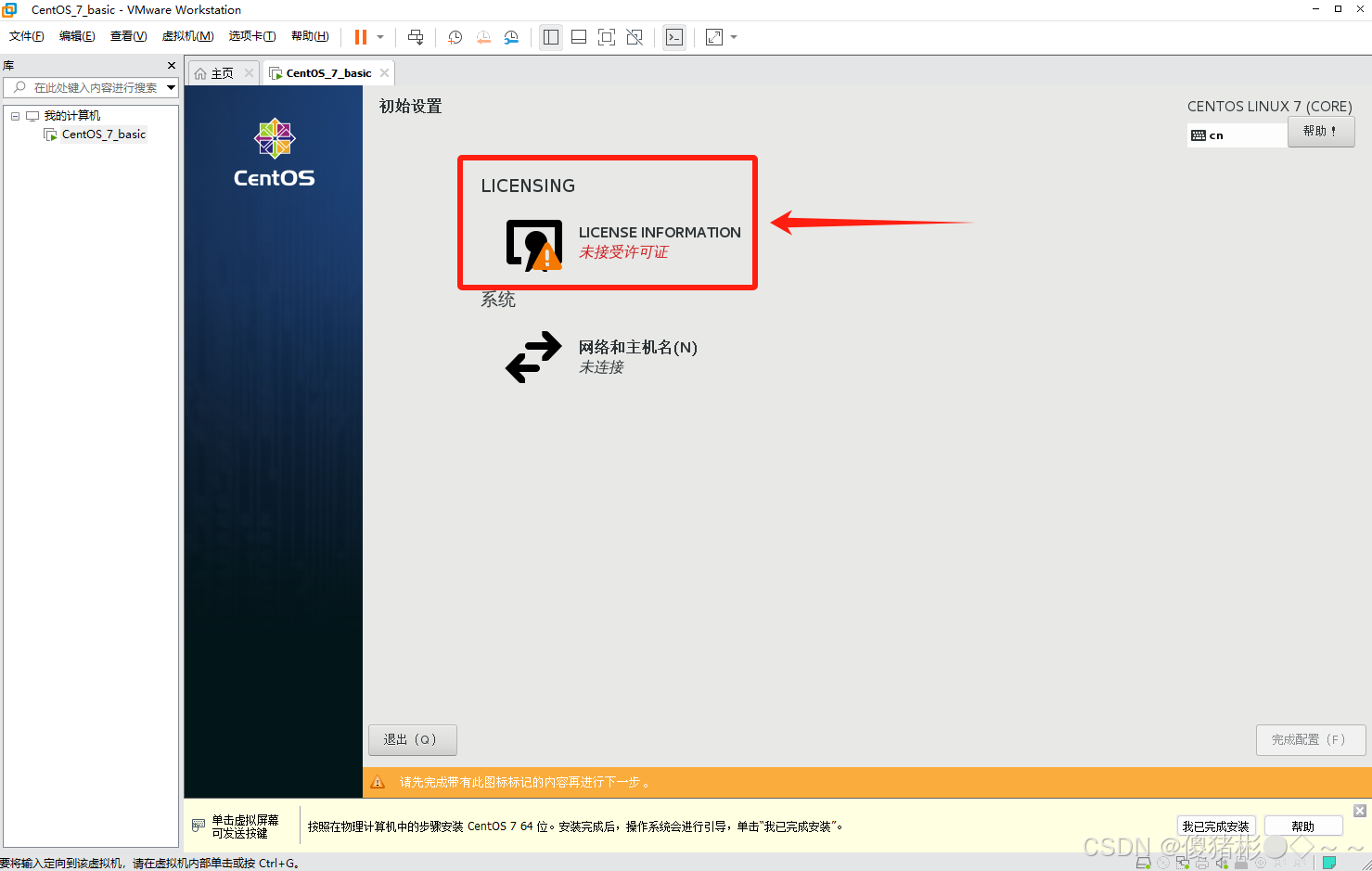This screenshot has height=871, width=1372.
Task: Click the license warning icon
Action: pyautogui.click(x=534, y=246)
